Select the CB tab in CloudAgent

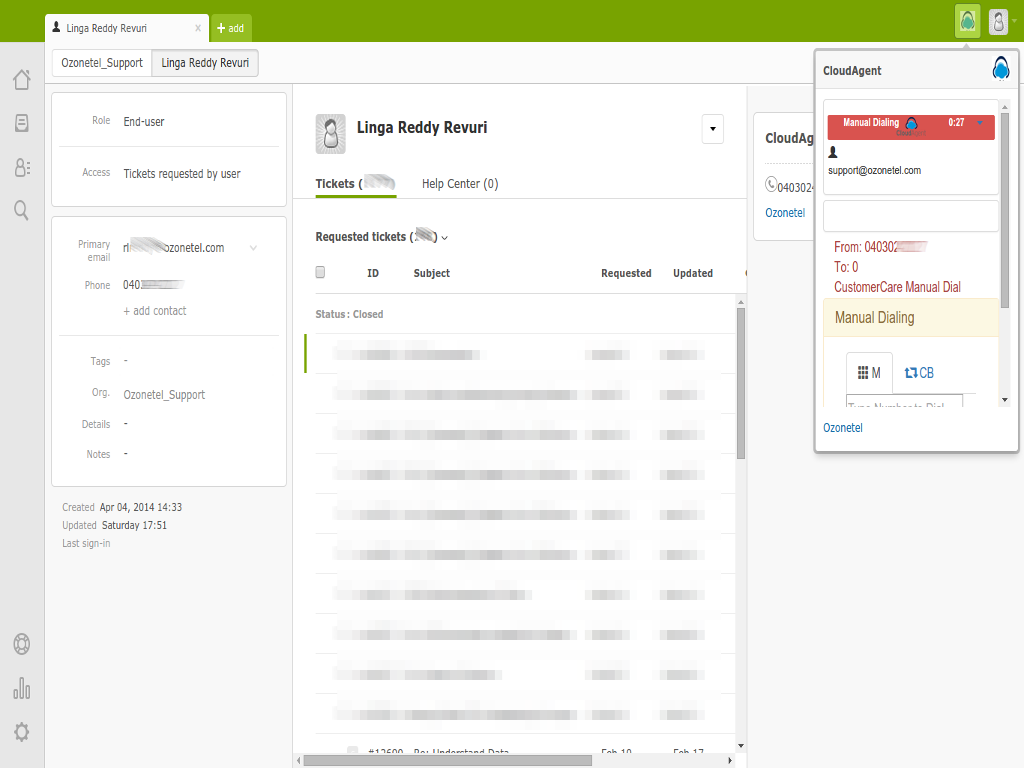[919, 373]
